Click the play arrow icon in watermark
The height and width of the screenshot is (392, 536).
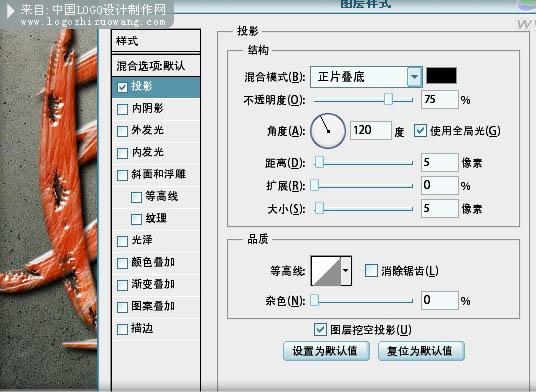pyautogui.click(x=11, y=11)
